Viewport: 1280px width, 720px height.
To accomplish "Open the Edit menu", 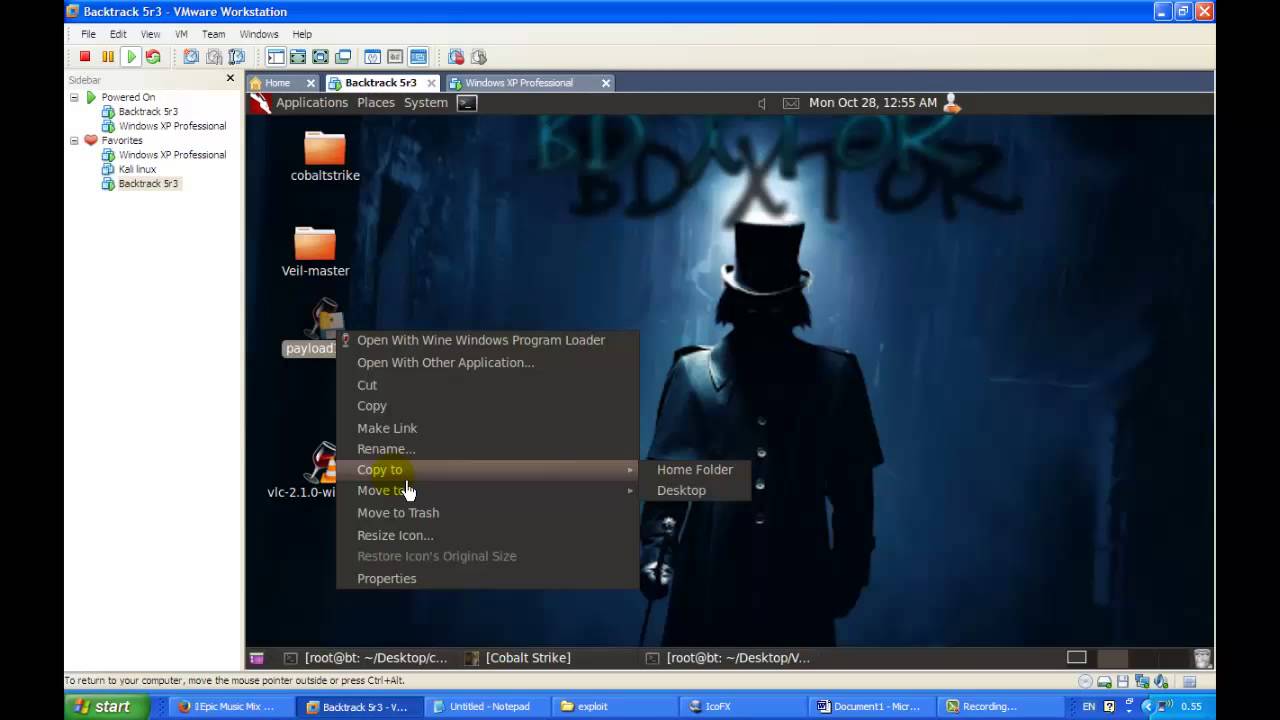I will 118,34.
